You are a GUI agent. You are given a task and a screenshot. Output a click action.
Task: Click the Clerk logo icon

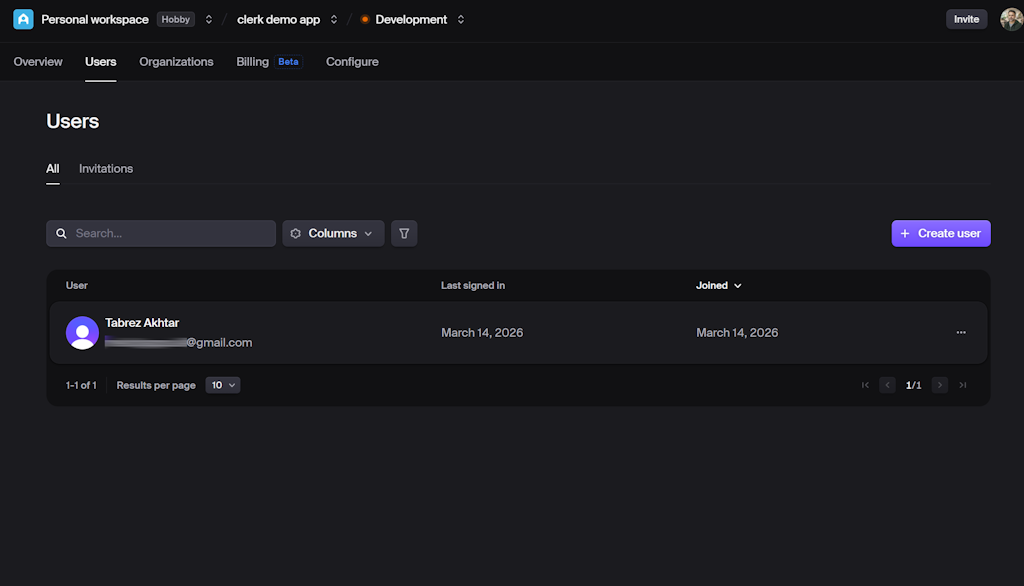(22, 19)
